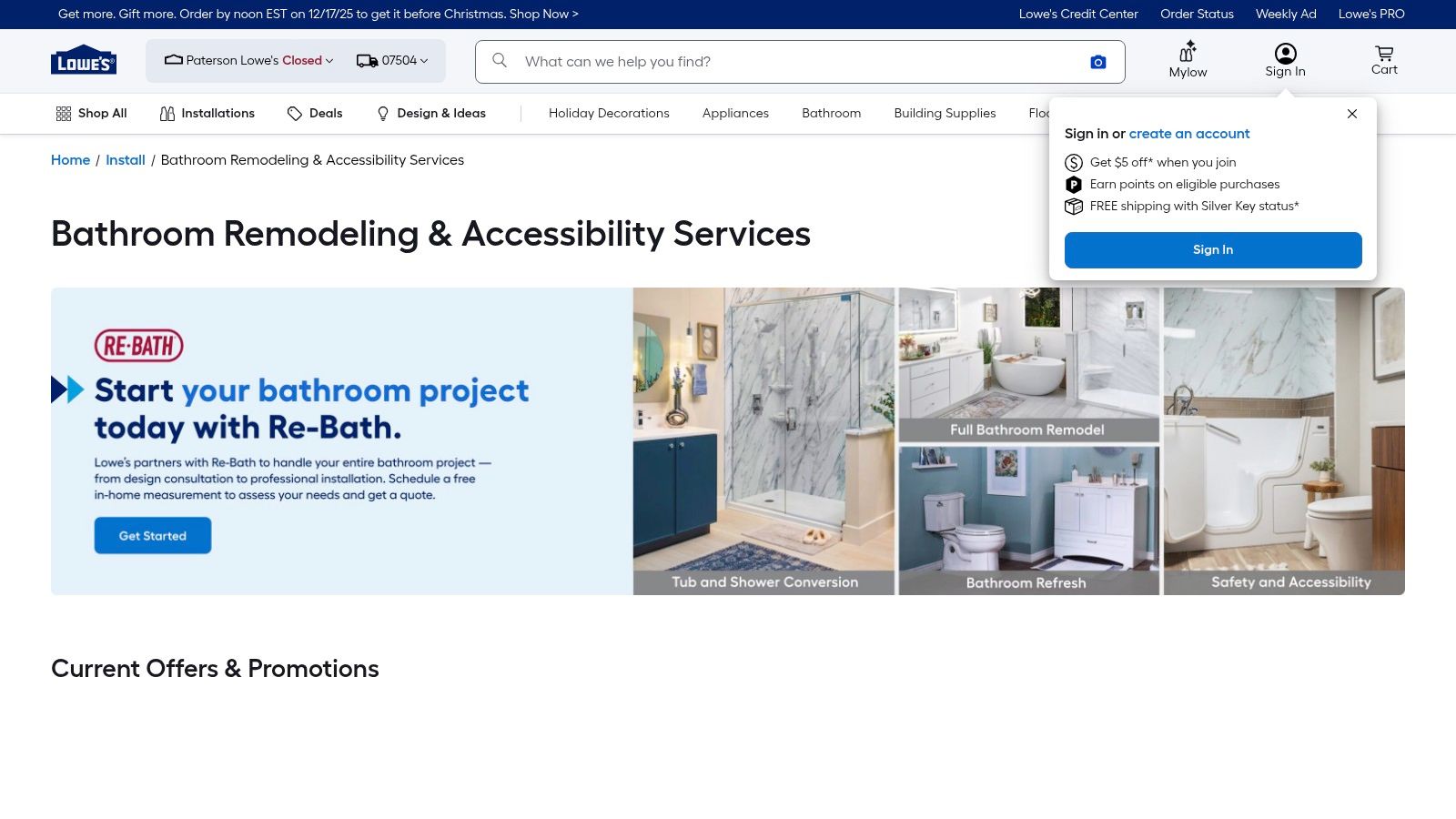Open the Installations menu
The height and width of the screenshot is (819, 1456).
(x=207, y=114)
